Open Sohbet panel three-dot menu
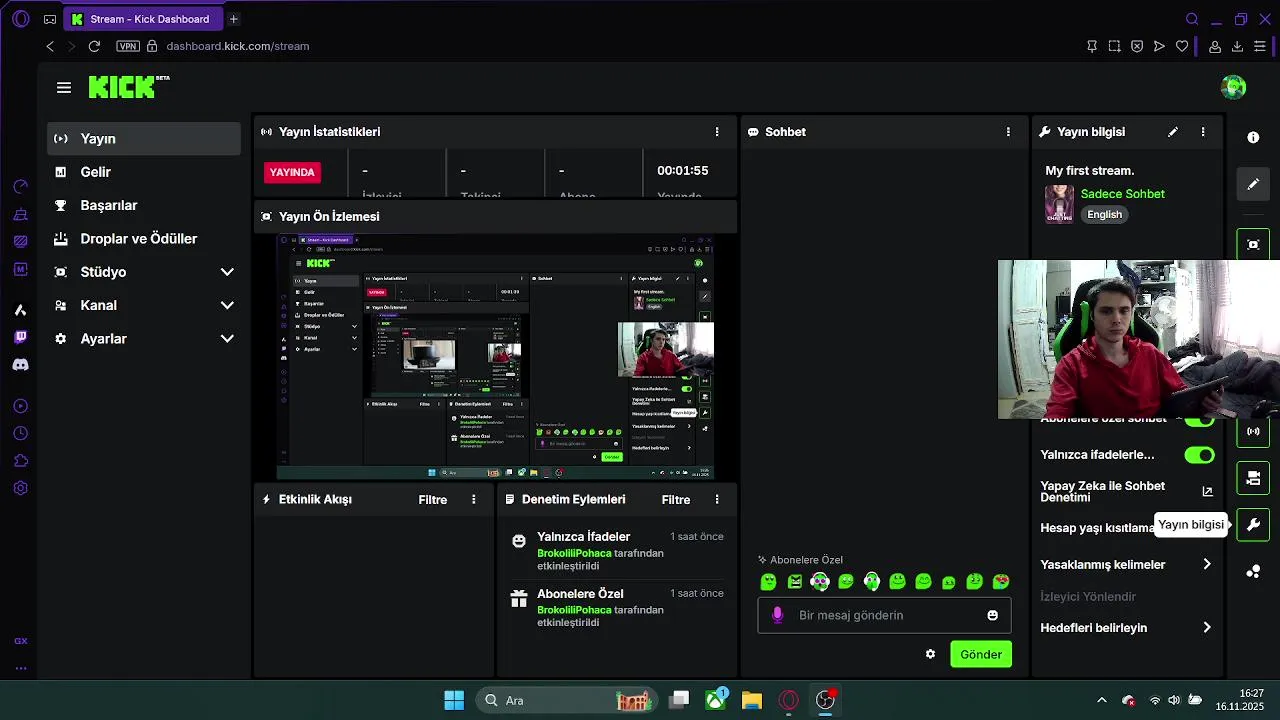The image size is (1280, 720). pyautogui.click(x=1008, y=132)
